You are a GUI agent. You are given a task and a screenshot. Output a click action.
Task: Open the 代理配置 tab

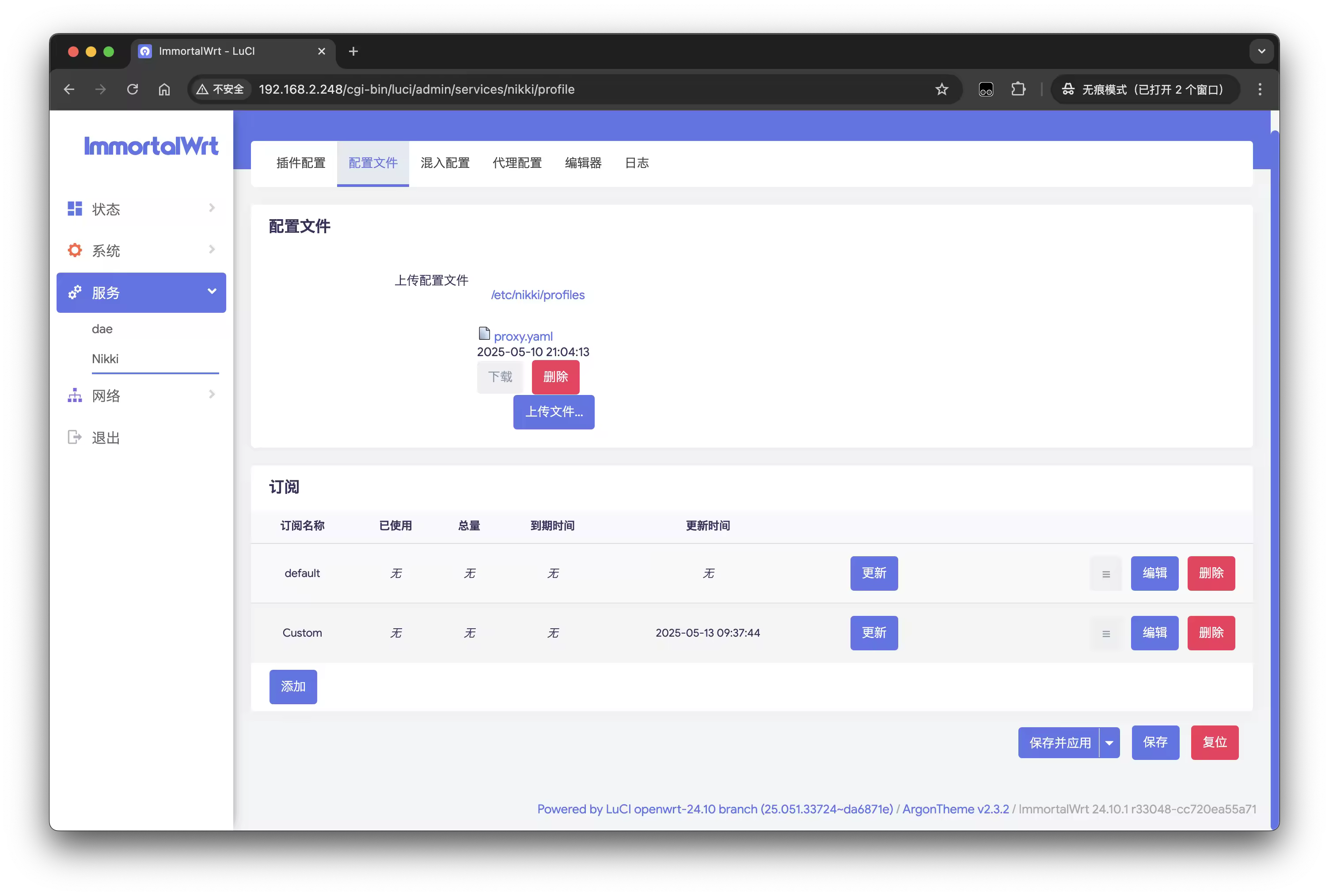517,163
